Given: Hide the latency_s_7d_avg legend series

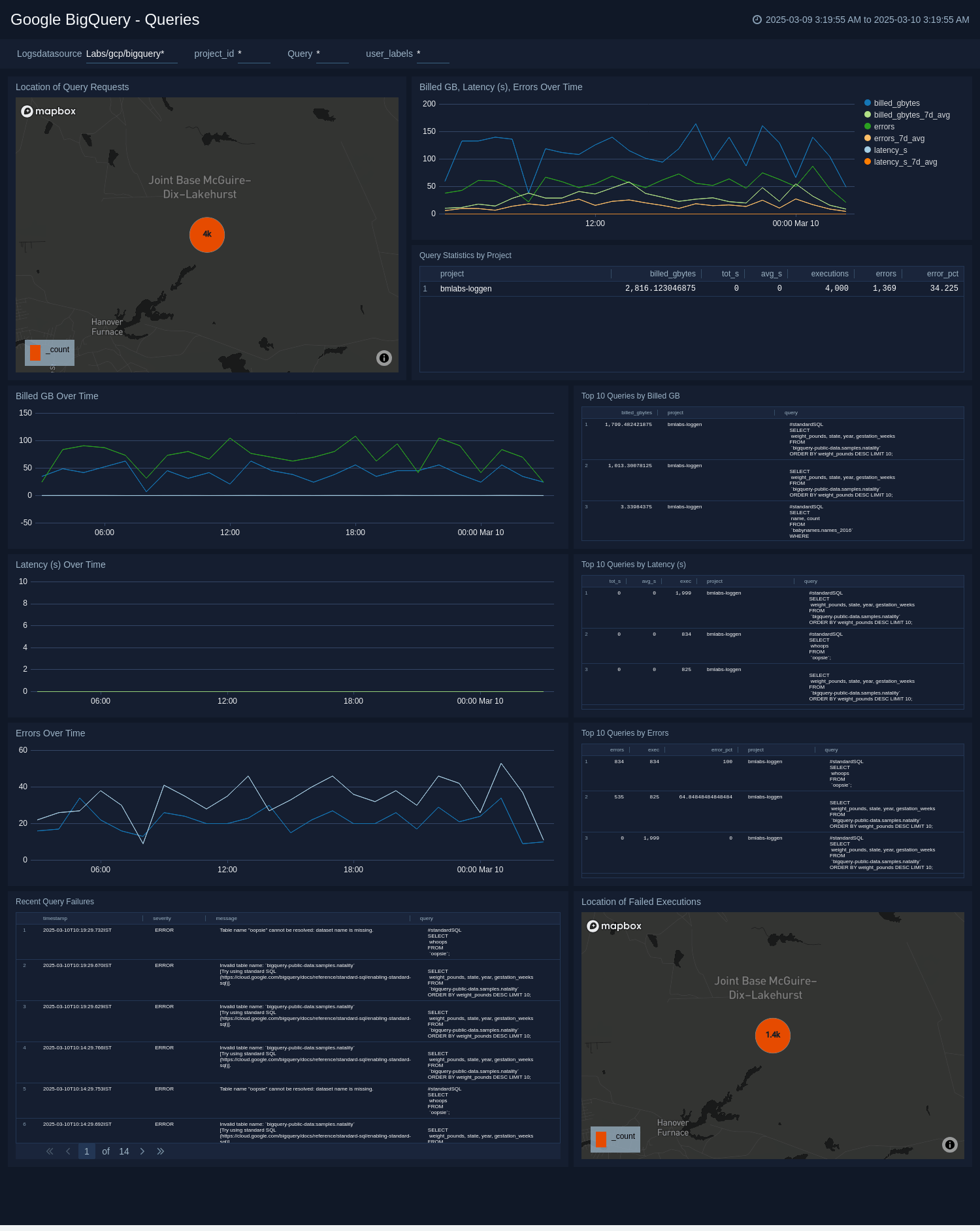Looking at the screenshot, I should pos(905,162).
